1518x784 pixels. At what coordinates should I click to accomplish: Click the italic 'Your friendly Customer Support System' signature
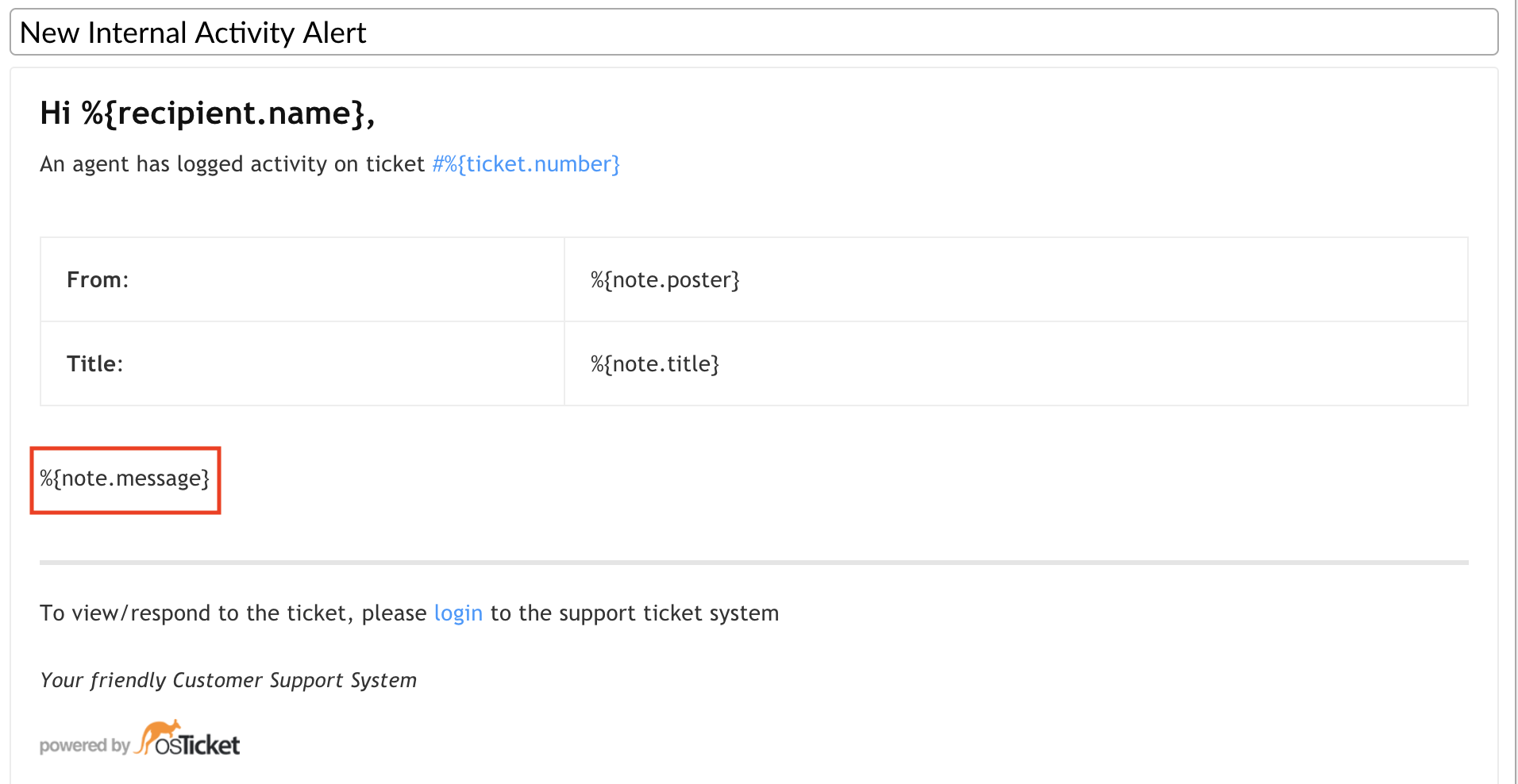click(228, 681)
